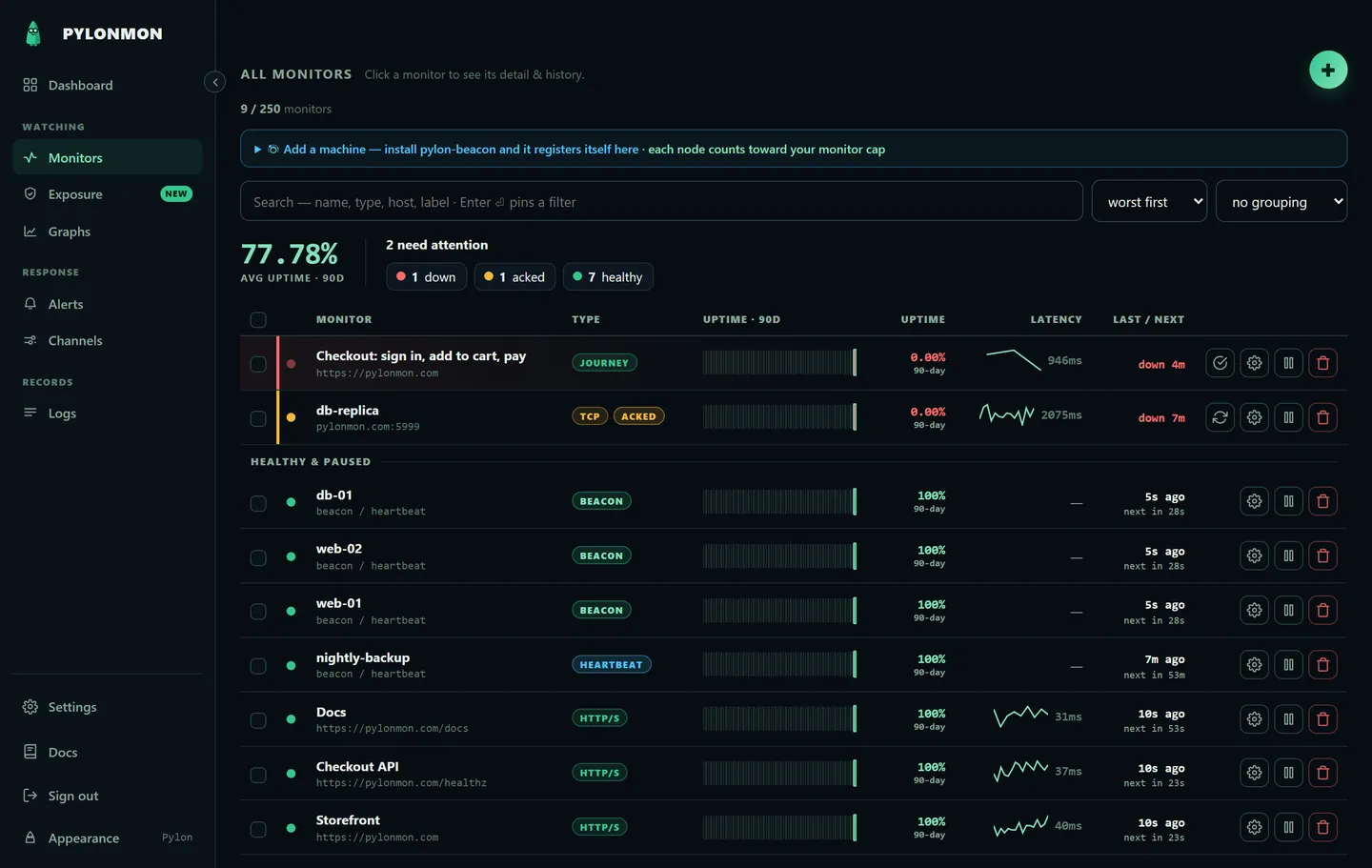Click the trash icon for Storefront
This screenshot has width=1372, height=868.
click(1322, 827)
